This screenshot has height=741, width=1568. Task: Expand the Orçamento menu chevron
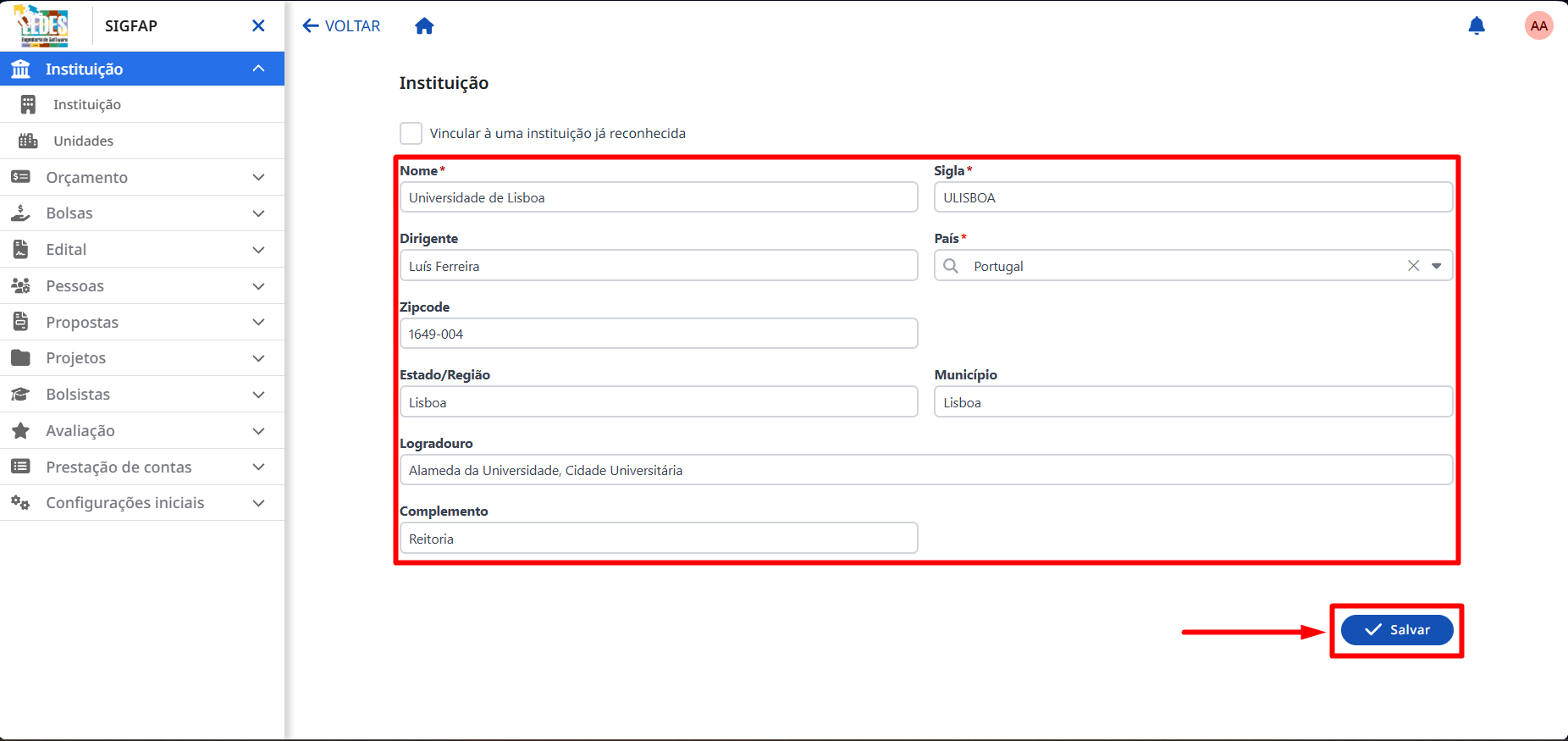tap(259, 177)
